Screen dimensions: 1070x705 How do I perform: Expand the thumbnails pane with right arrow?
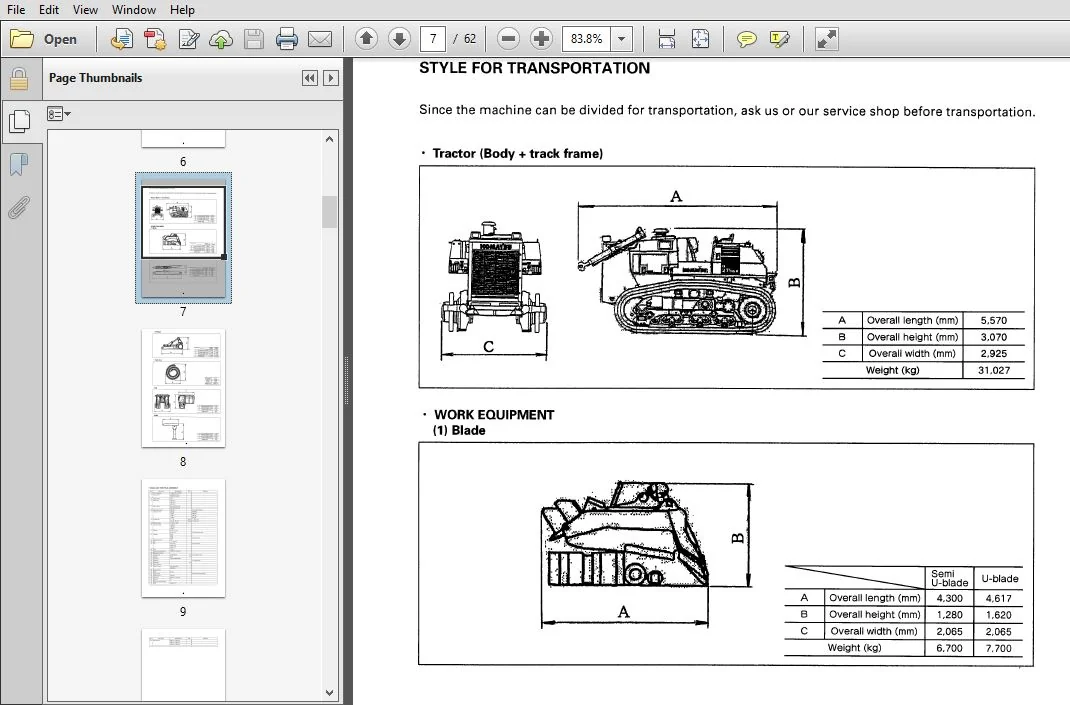click(x=331, y=78)
